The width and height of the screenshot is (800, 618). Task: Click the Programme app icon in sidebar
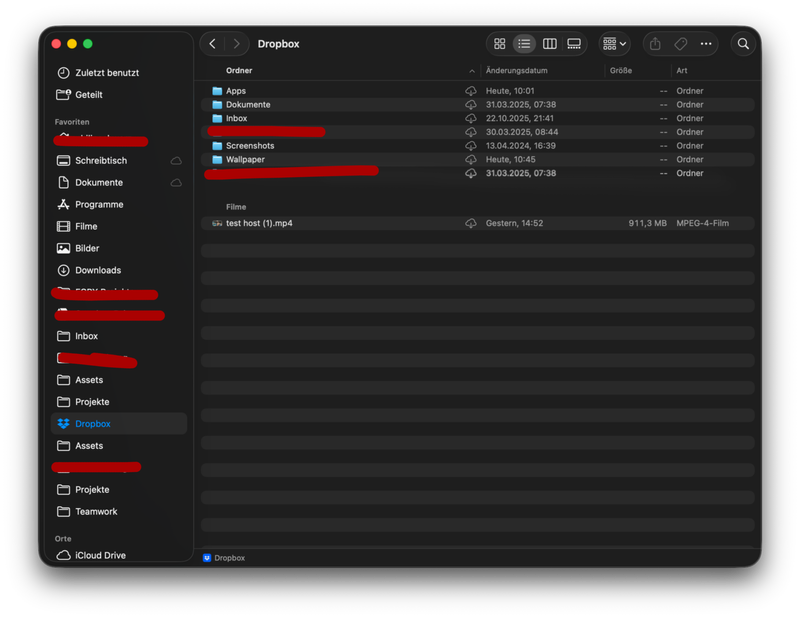[x=63, y=205]
